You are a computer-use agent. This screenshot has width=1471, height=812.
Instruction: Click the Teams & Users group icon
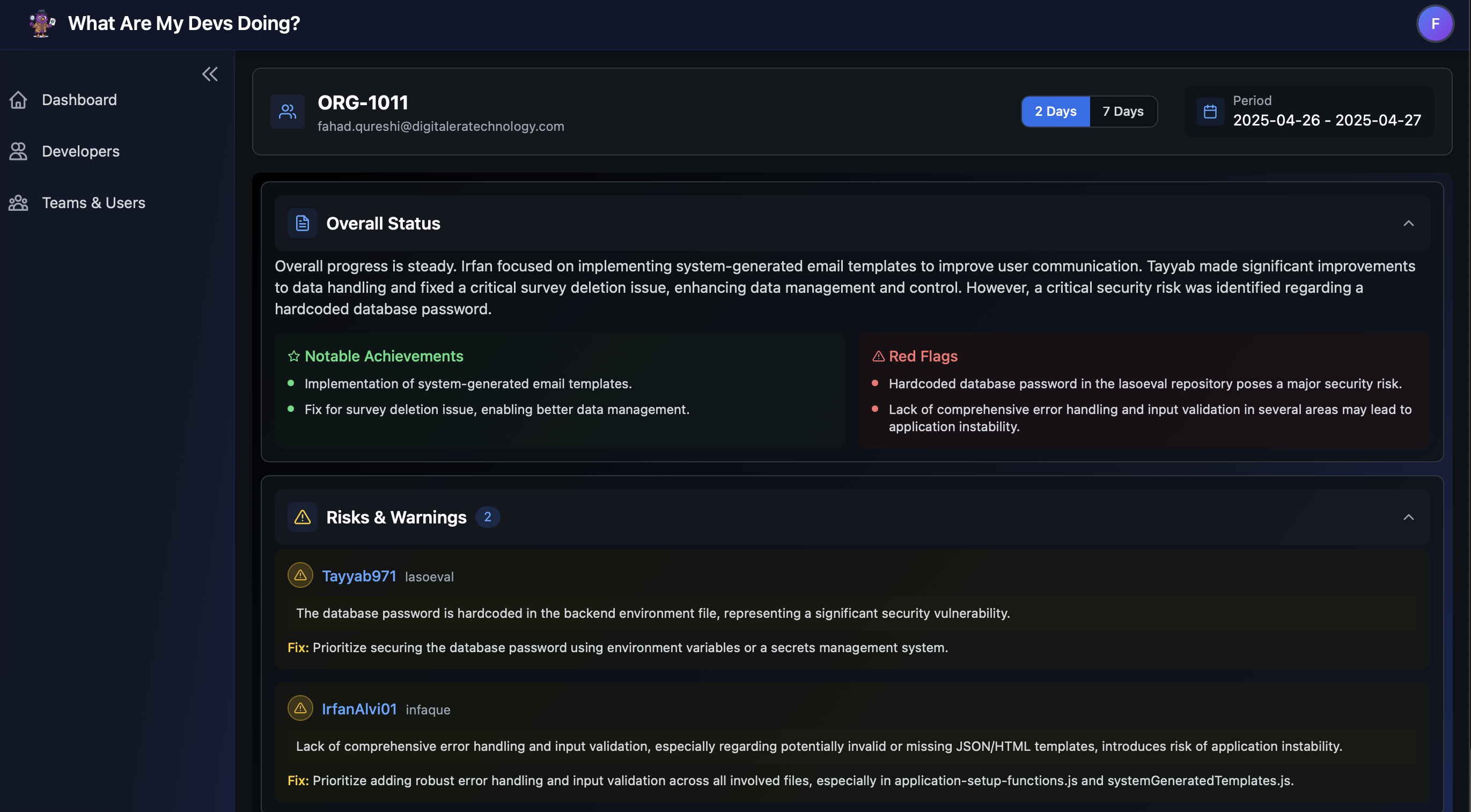[18, 203]
